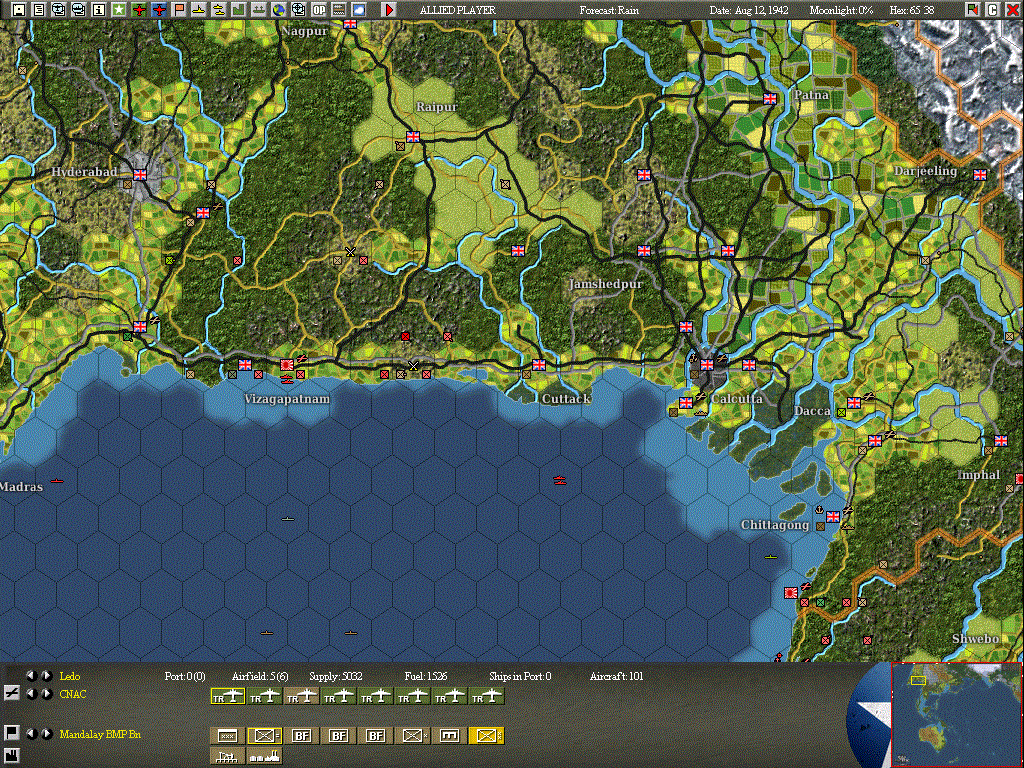Click the 'C' button in top right
Screen dimensions: 1024x768
tap(993, 10)
